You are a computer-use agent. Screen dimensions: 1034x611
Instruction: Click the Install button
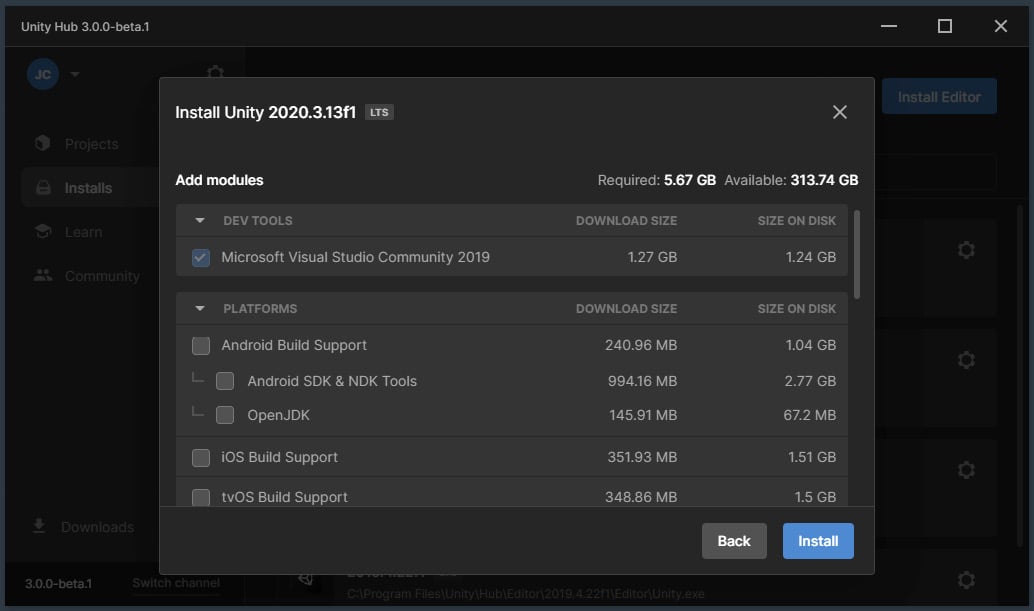coord(818,541)
